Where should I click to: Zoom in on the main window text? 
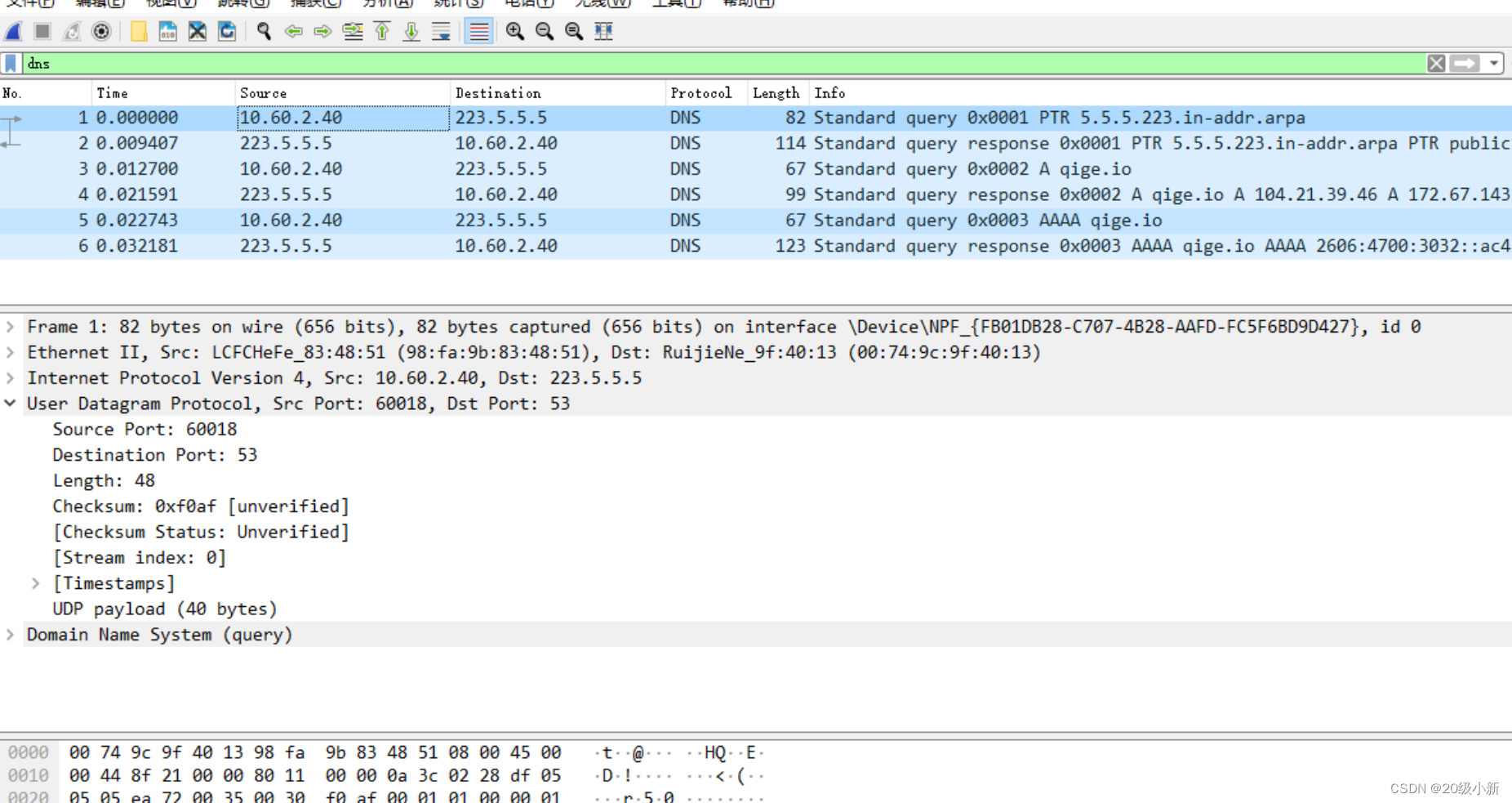[x=514, y=32]
